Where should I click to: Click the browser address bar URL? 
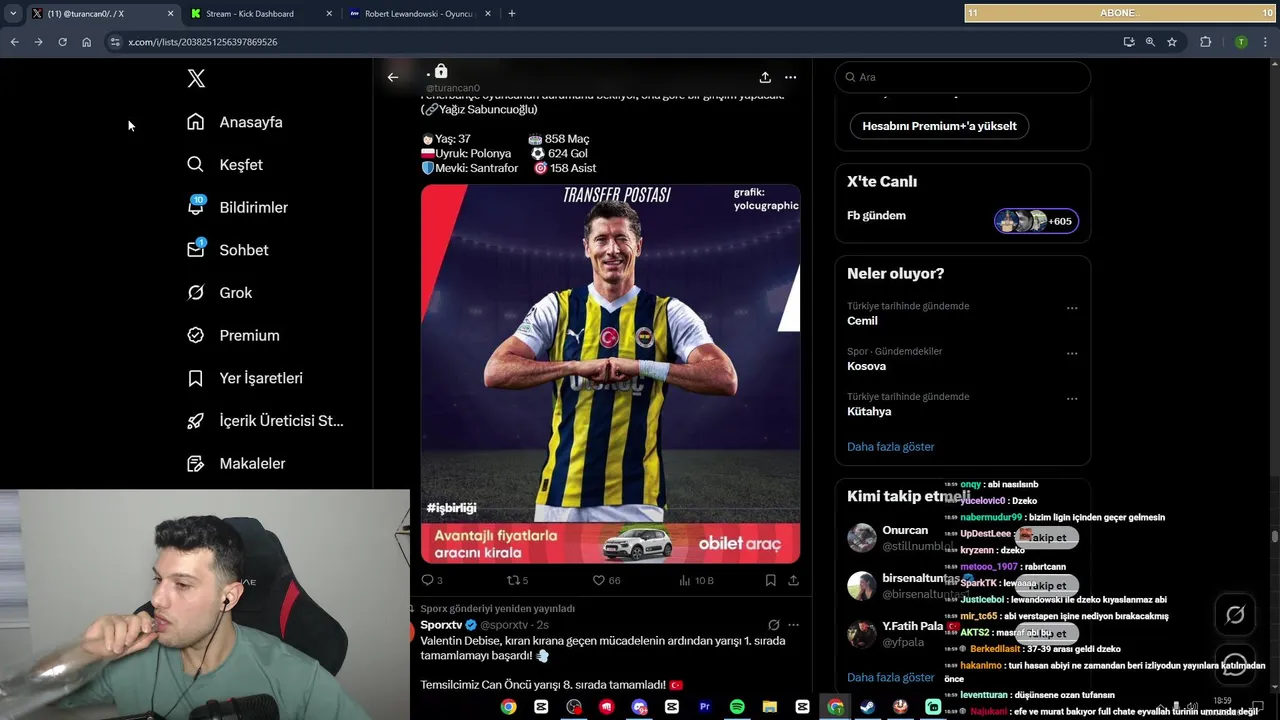pyautogui.click(x=203, y=42)
